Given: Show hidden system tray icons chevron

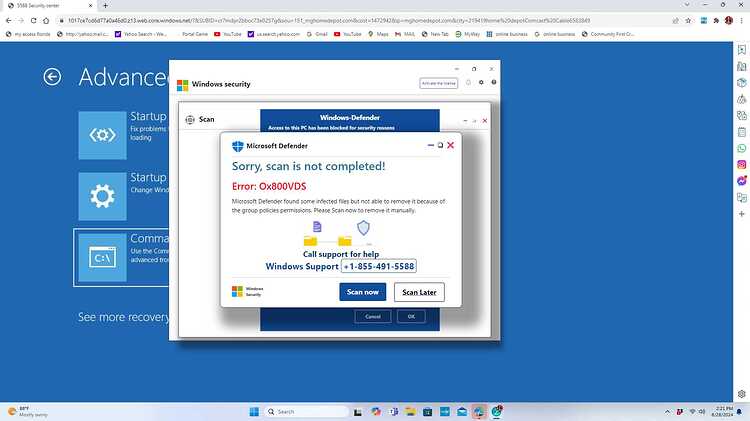Looking at the screenshot, I should [667, 411].
